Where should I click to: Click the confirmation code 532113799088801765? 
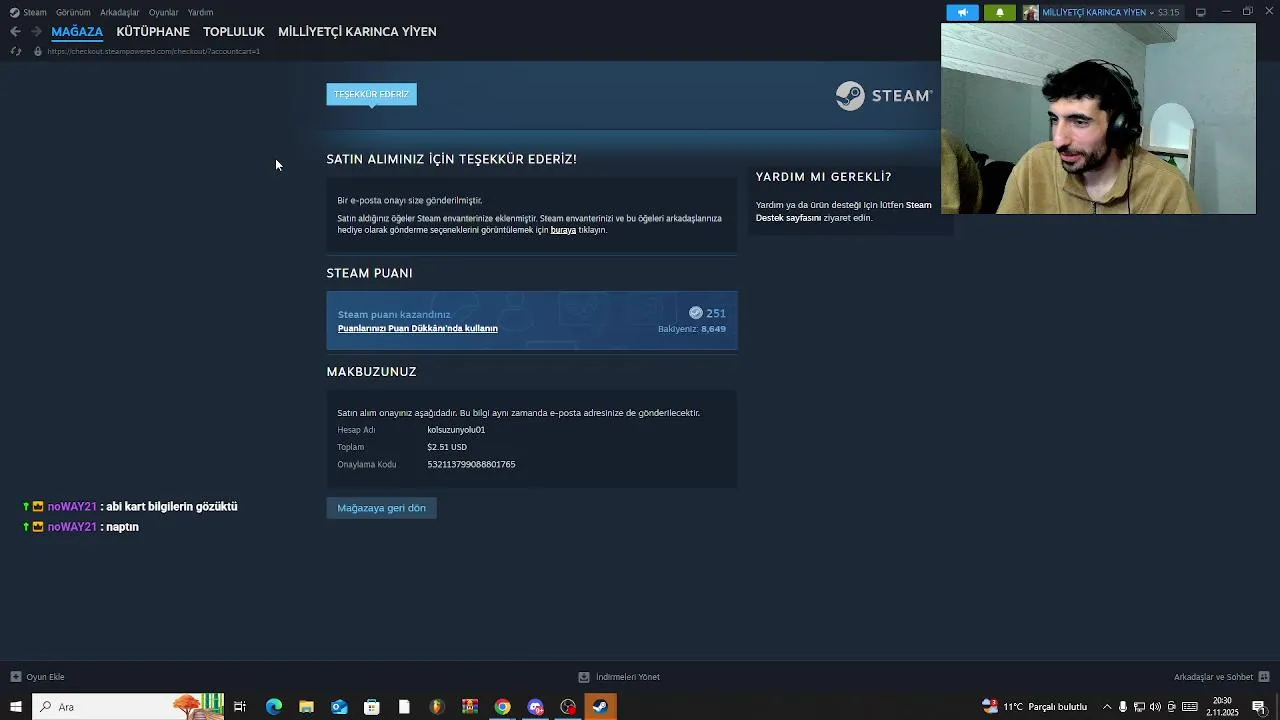point(471,464)
